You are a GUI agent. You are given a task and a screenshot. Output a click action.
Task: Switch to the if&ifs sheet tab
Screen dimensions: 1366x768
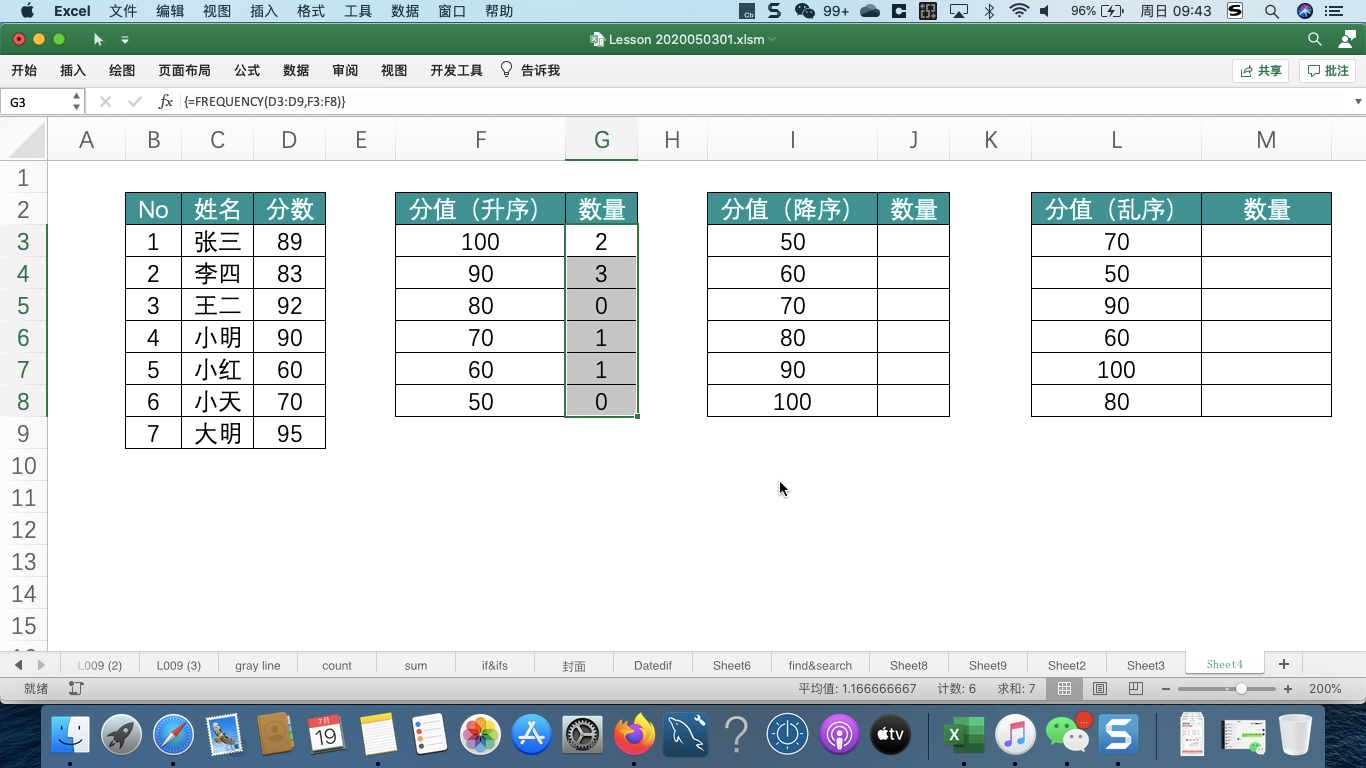[495, 665]
